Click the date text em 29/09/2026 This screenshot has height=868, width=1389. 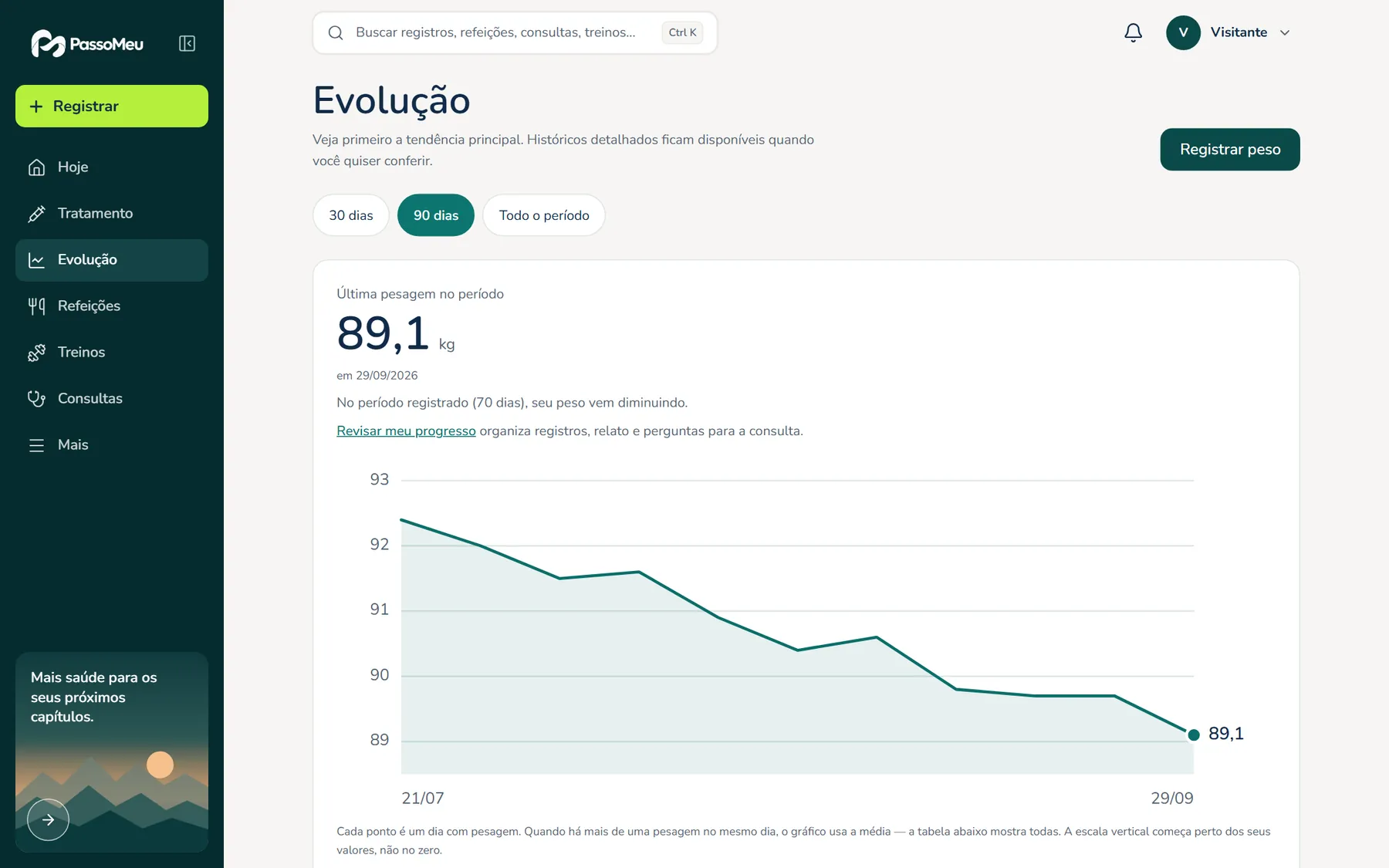point(377,376)
